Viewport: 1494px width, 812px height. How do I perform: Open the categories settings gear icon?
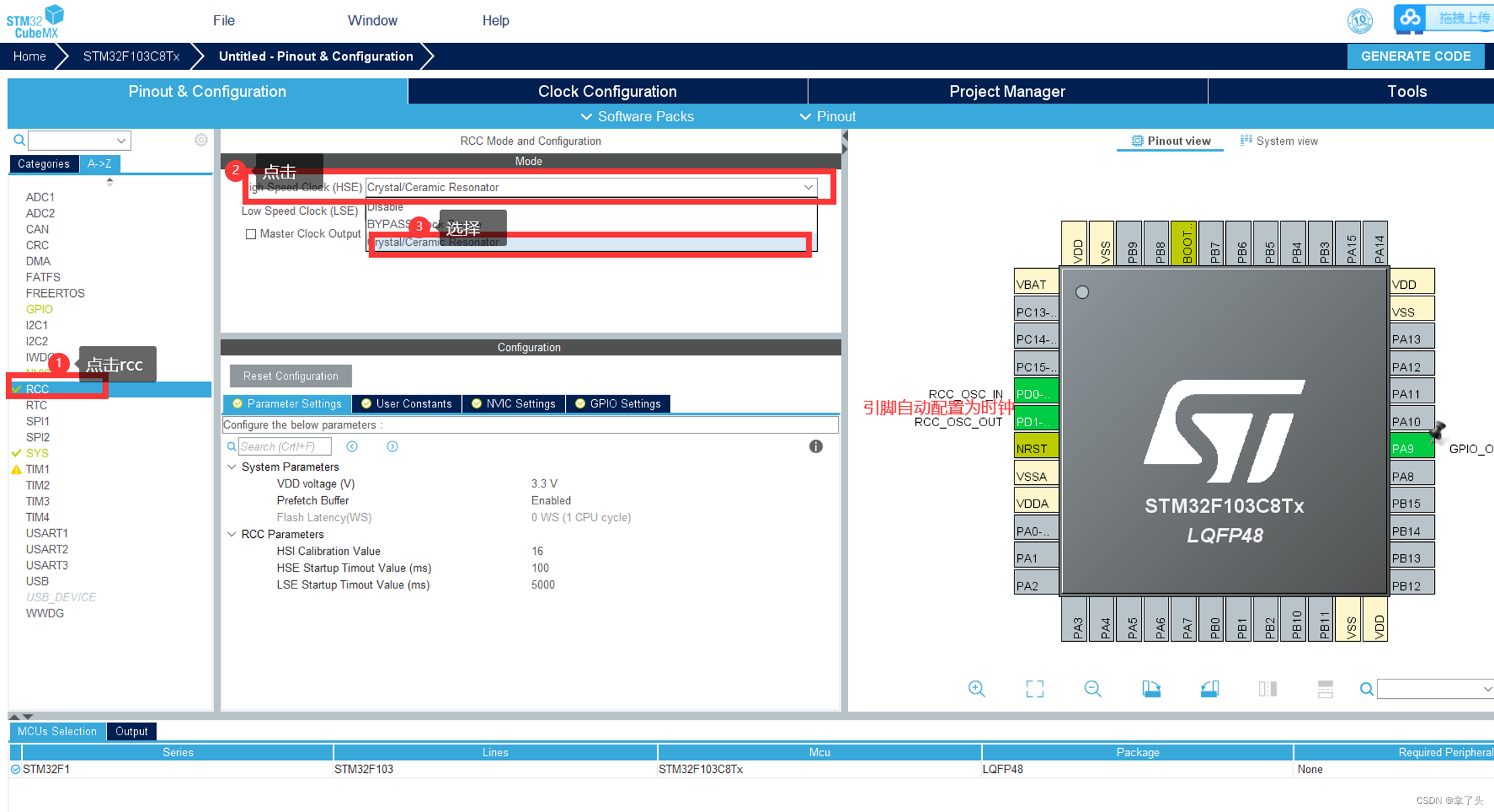click(201, 140)
